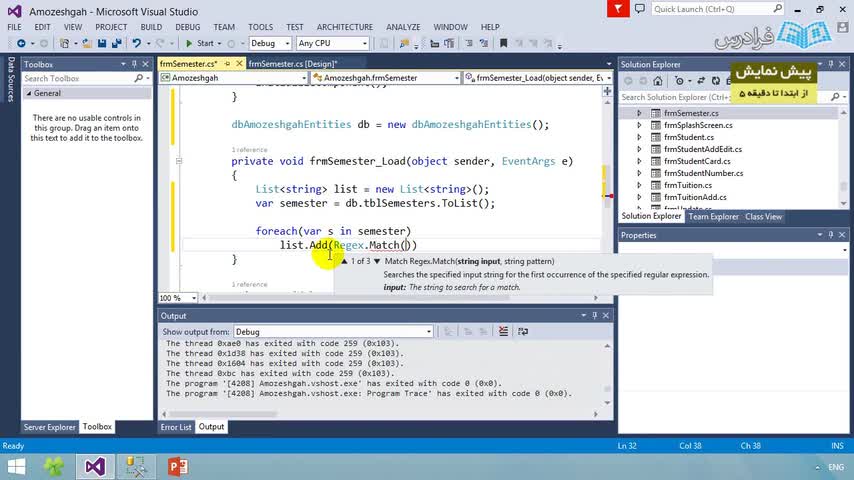This screenshot has height=480, width=854.
Task: Click Solution Explorer Sync with Active Document
Action: point(701,81)
